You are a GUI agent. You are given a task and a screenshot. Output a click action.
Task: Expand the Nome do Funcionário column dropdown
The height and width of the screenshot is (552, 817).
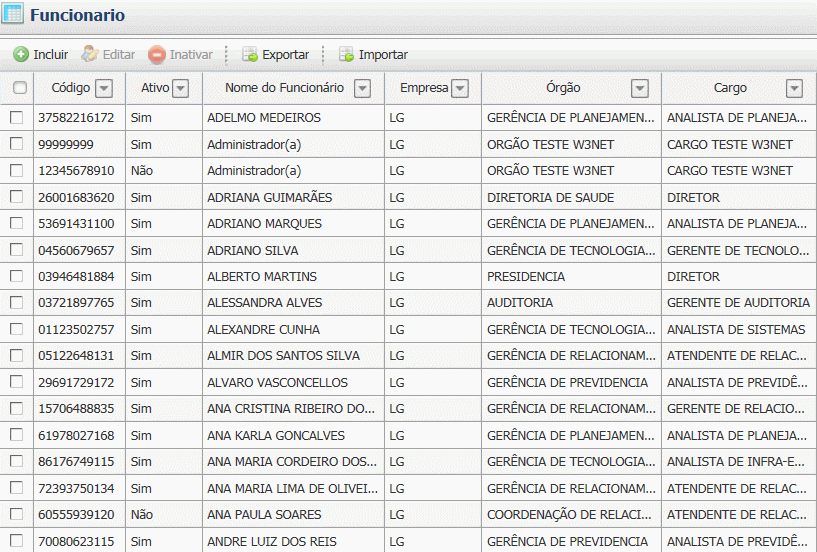coord(362,88)
